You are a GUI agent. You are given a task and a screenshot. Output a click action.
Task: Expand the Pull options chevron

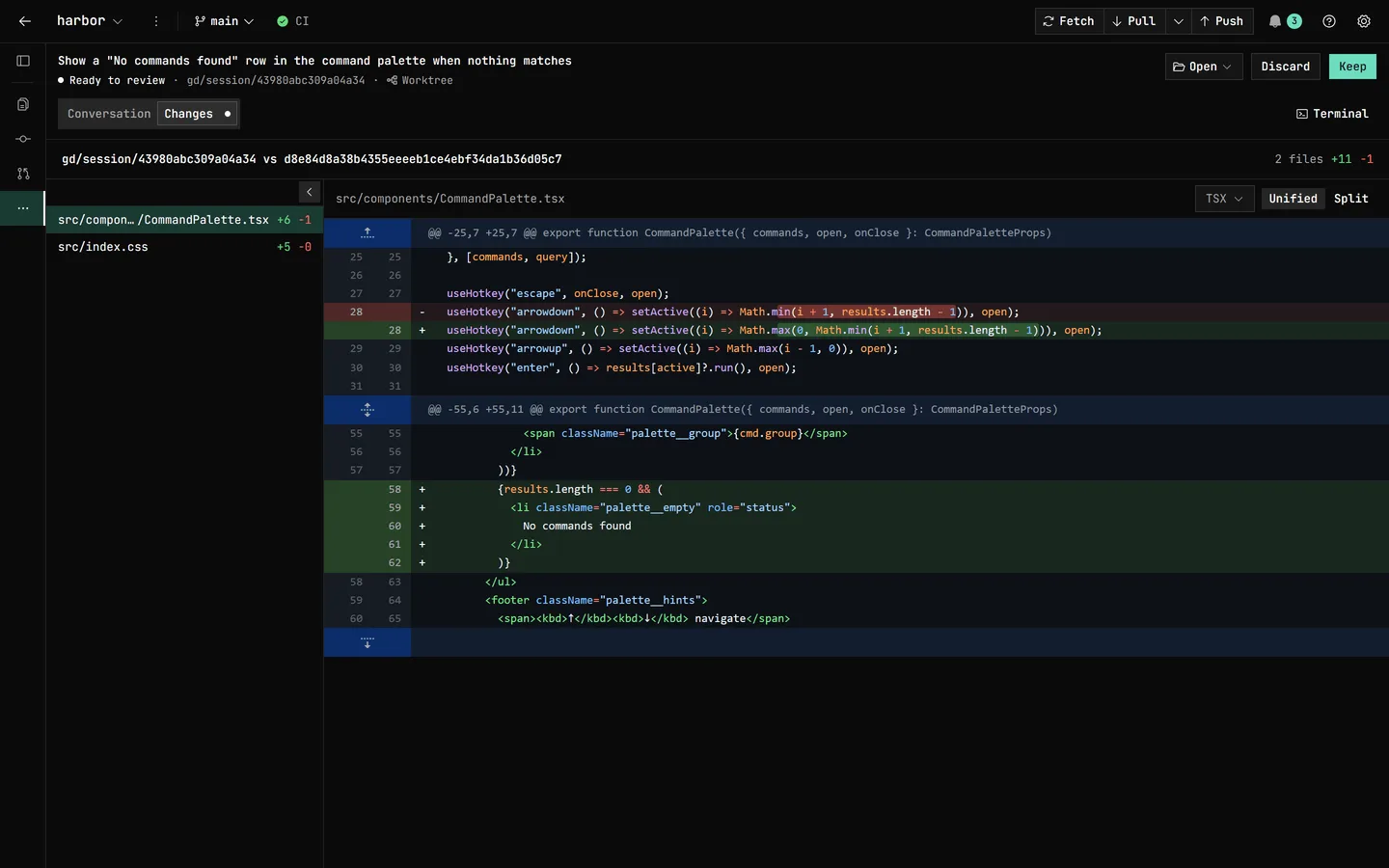pyautogui.click(x=1178, y=21)
